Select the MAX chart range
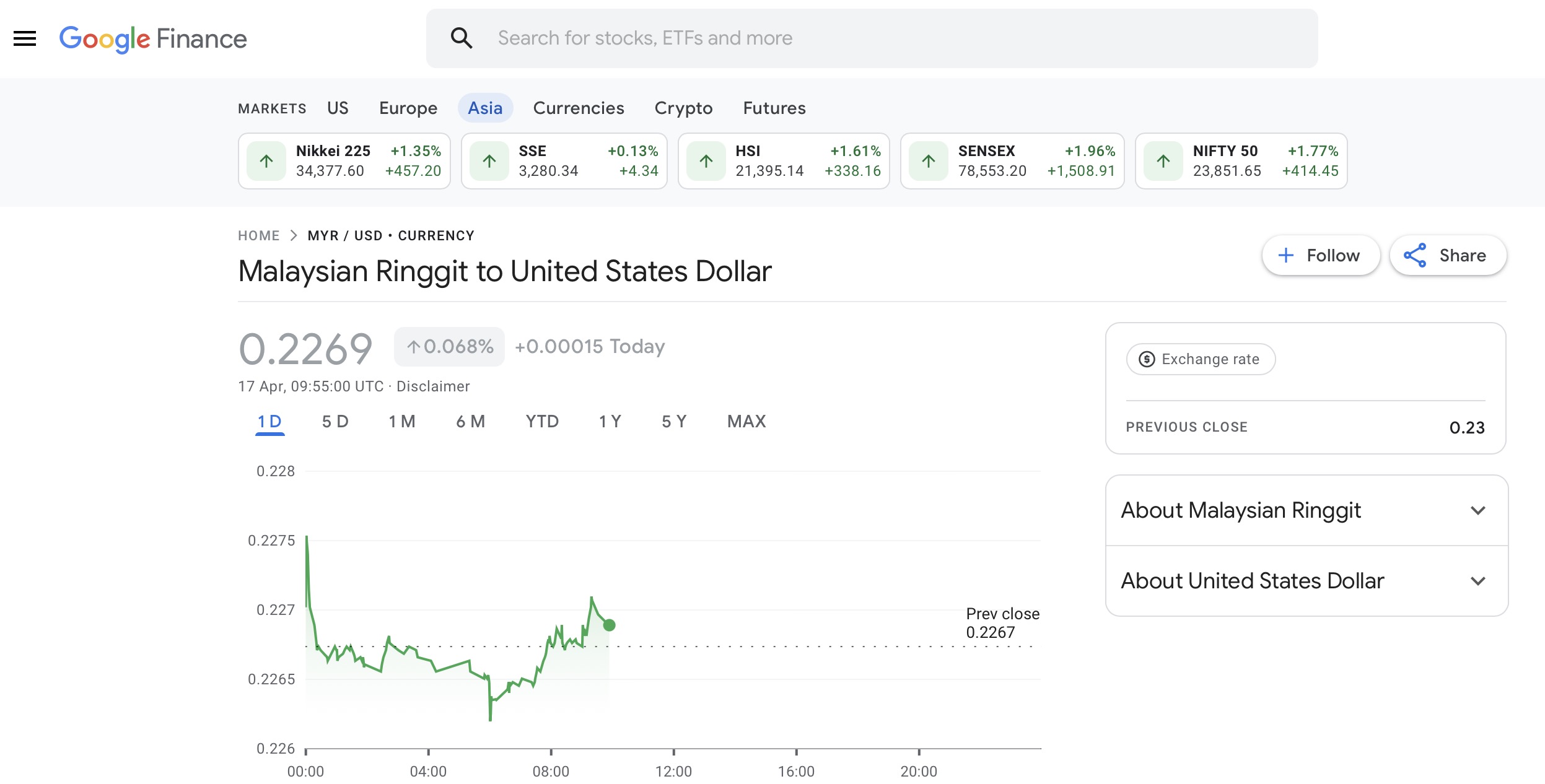Viewport: 1545px width, 784px height. [x=746, y=422]
